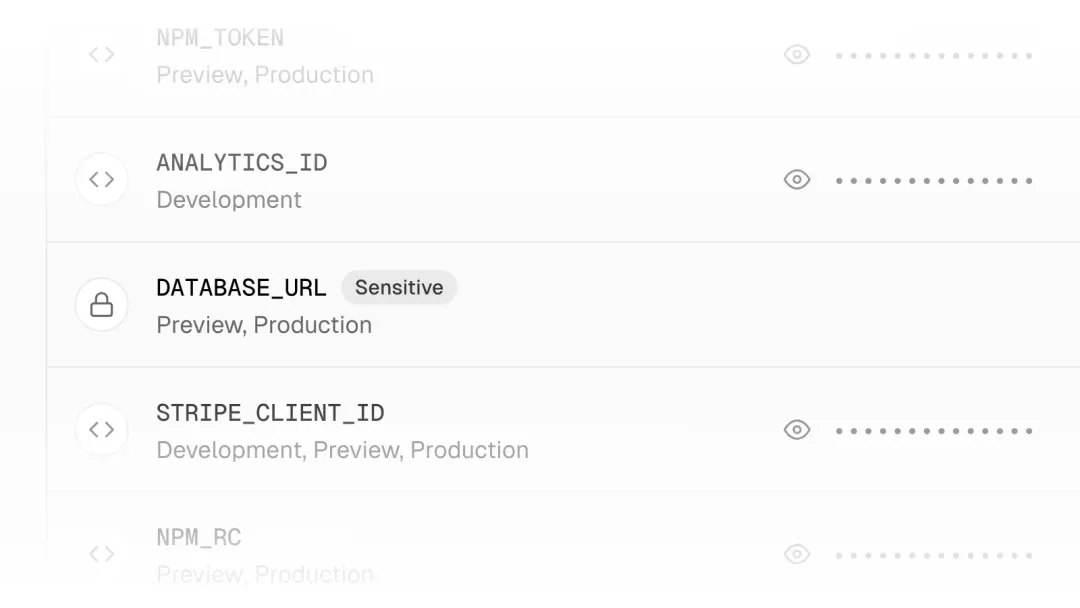1080x608 pixels.
Task: Select the STRIPE_CLIENT_ID variable name
Action: coord(270,413)
